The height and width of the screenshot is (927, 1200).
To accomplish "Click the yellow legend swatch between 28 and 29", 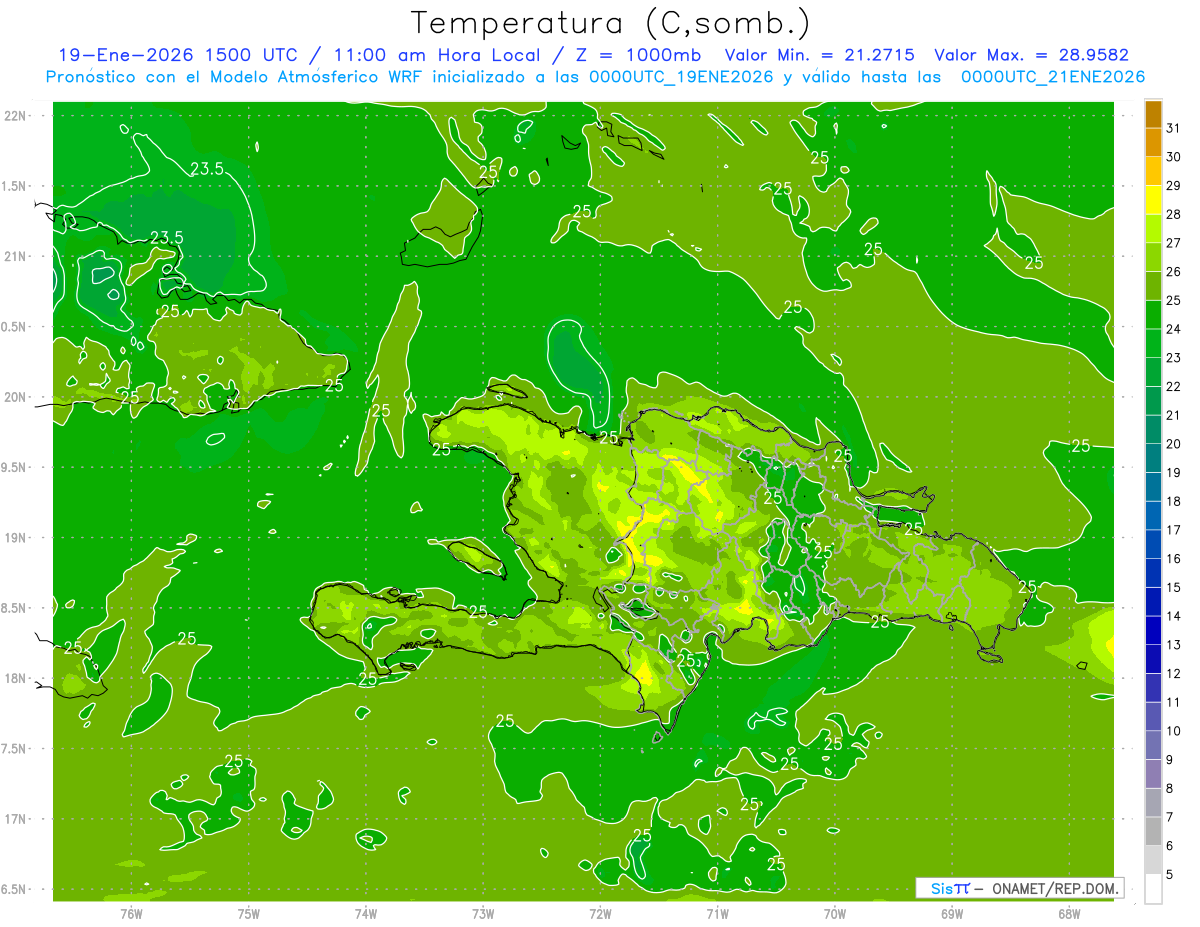I will (1153, 200).
